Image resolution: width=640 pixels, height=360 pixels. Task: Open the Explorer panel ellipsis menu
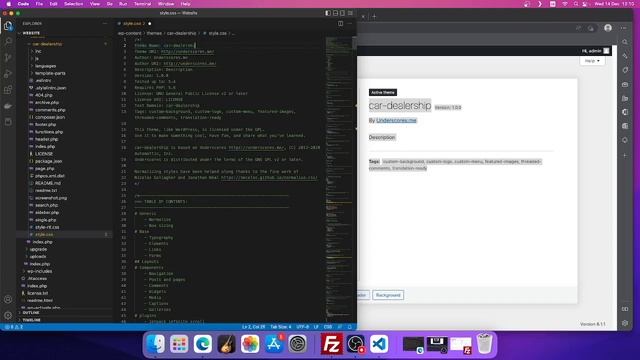(105, 24)
